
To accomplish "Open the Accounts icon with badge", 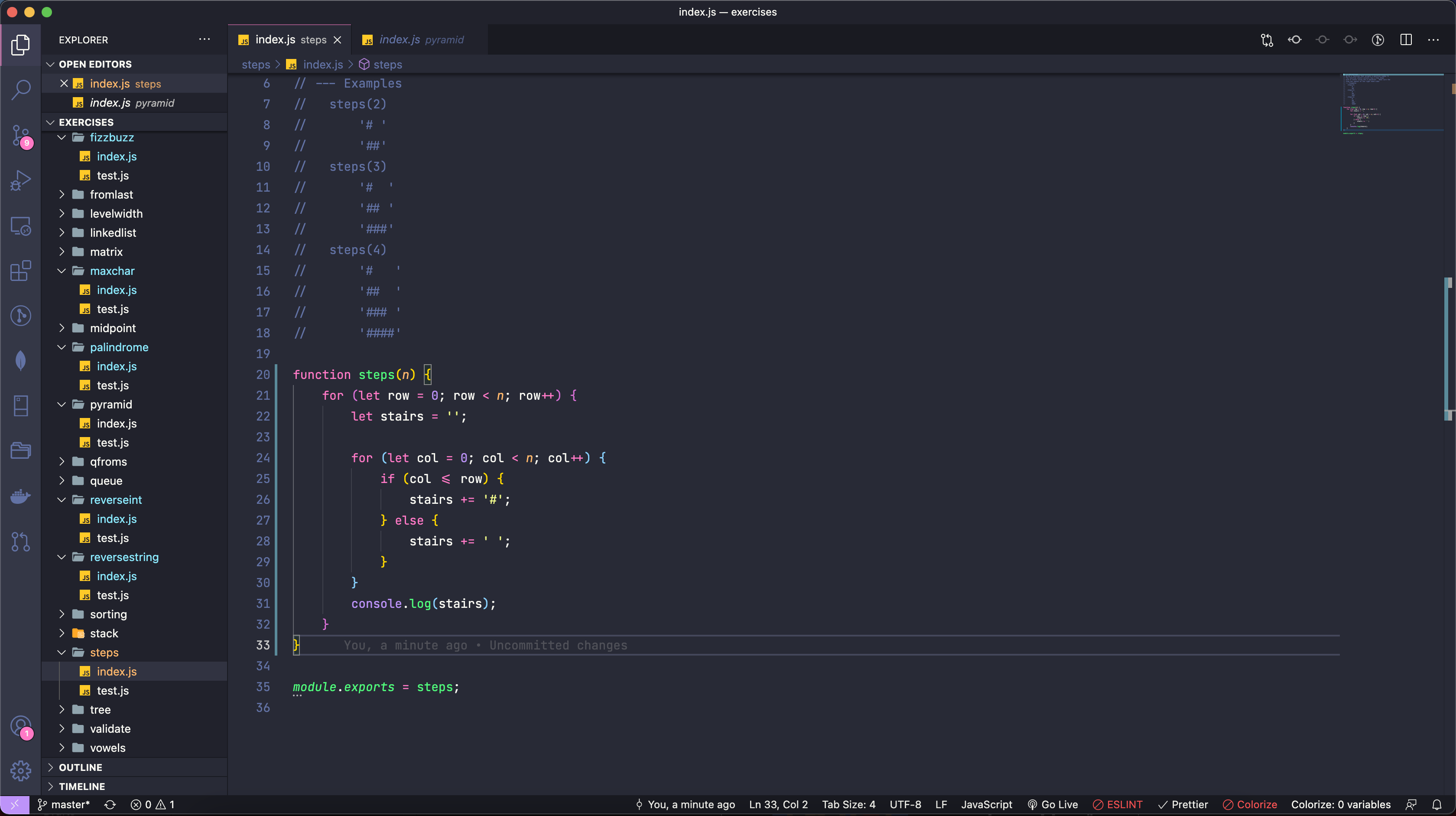I will [21, 727].
